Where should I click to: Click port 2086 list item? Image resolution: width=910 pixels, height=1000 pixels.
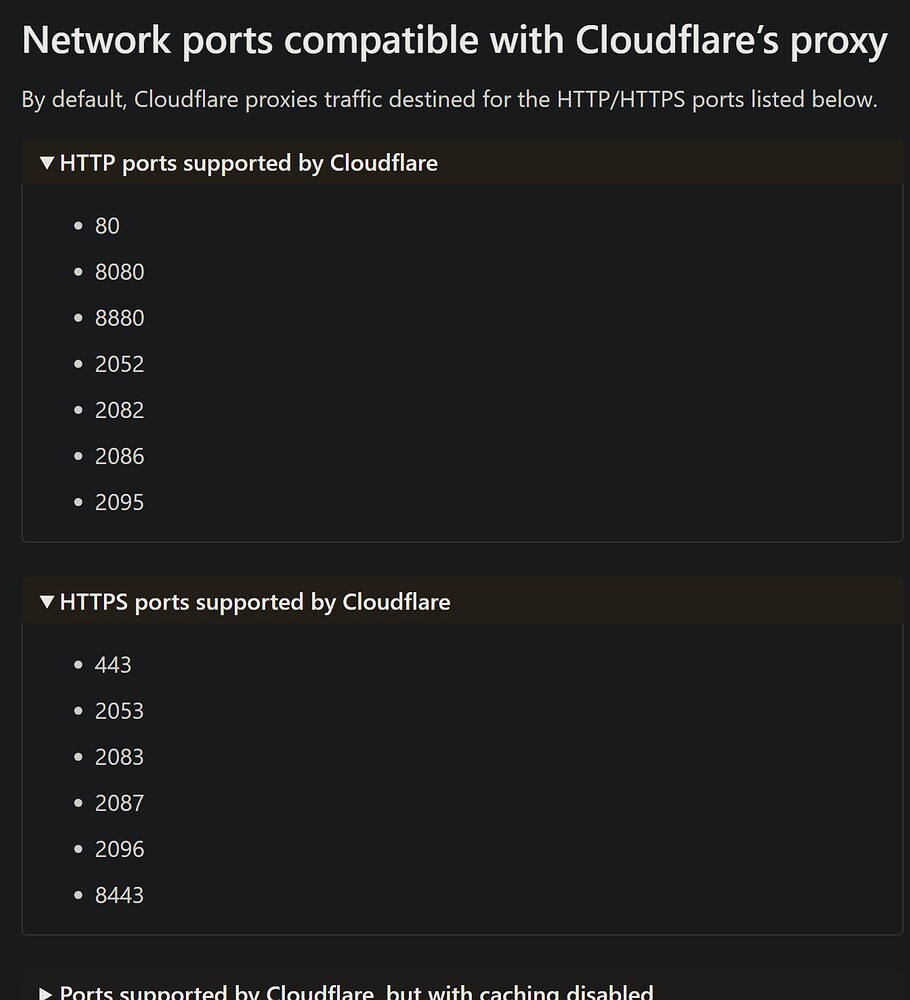(x=119, y=456)
